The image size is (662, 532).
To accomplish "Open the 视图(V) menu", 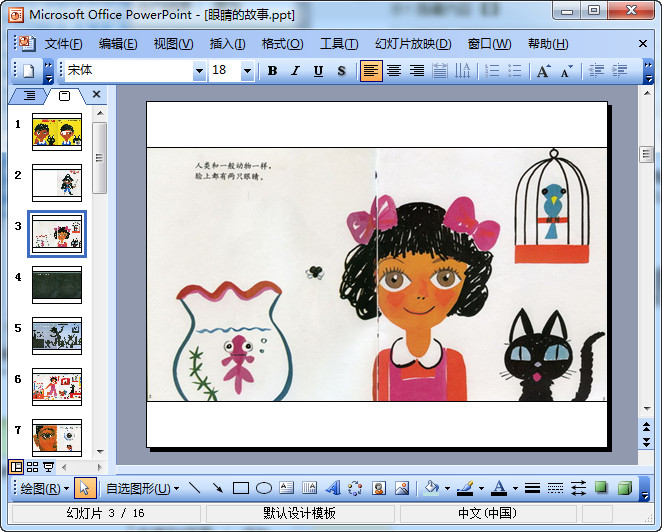I will pos(173,44).
